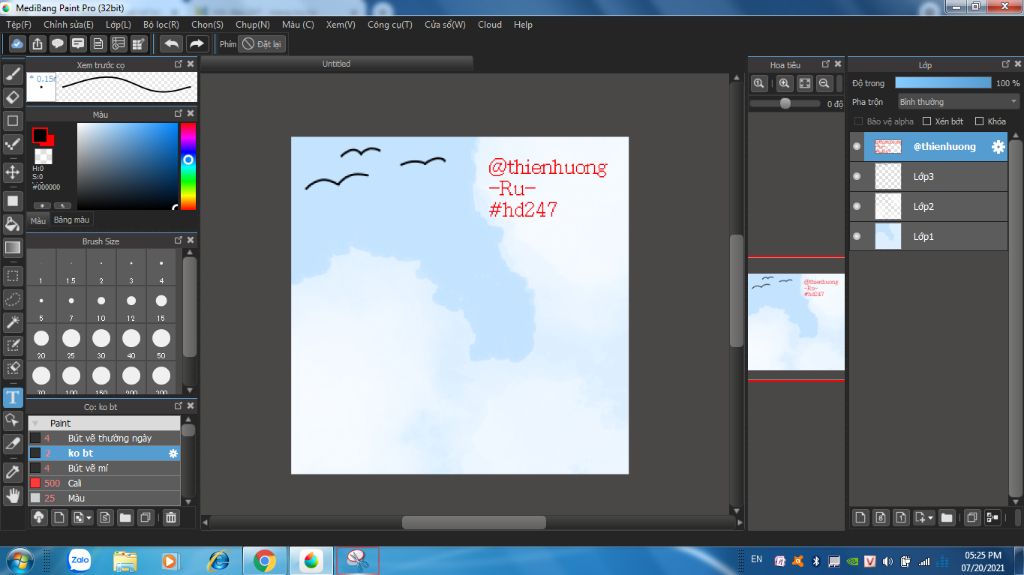Toggle the Đặt lại snap button
1024x575 pixels.
click(x=262, y=44)
